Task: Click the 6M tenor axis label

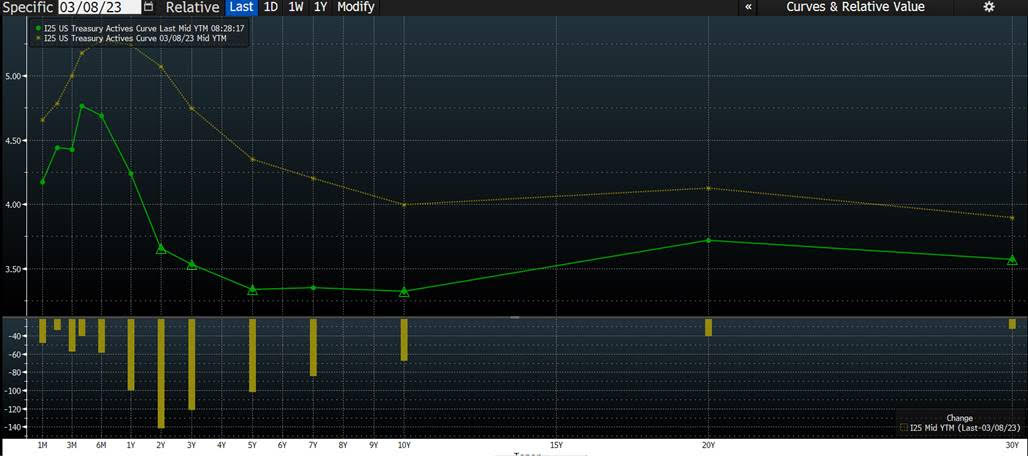Action: coord(101,445)
